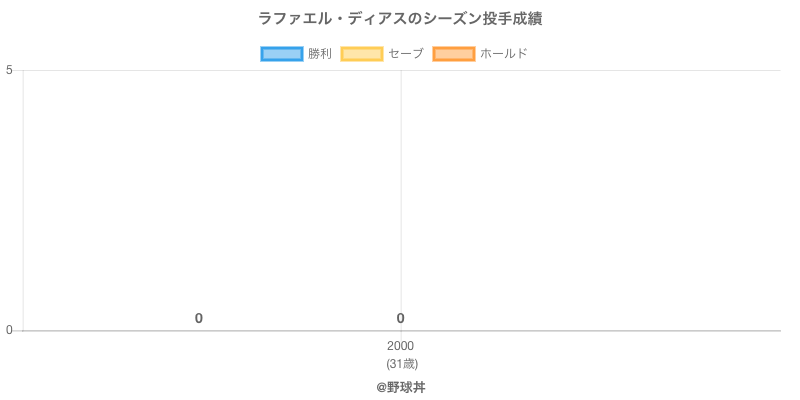Click the yellow セーブ legend swatch
Viewport: 800px width, 400px height.
click(x=361, y=54)
